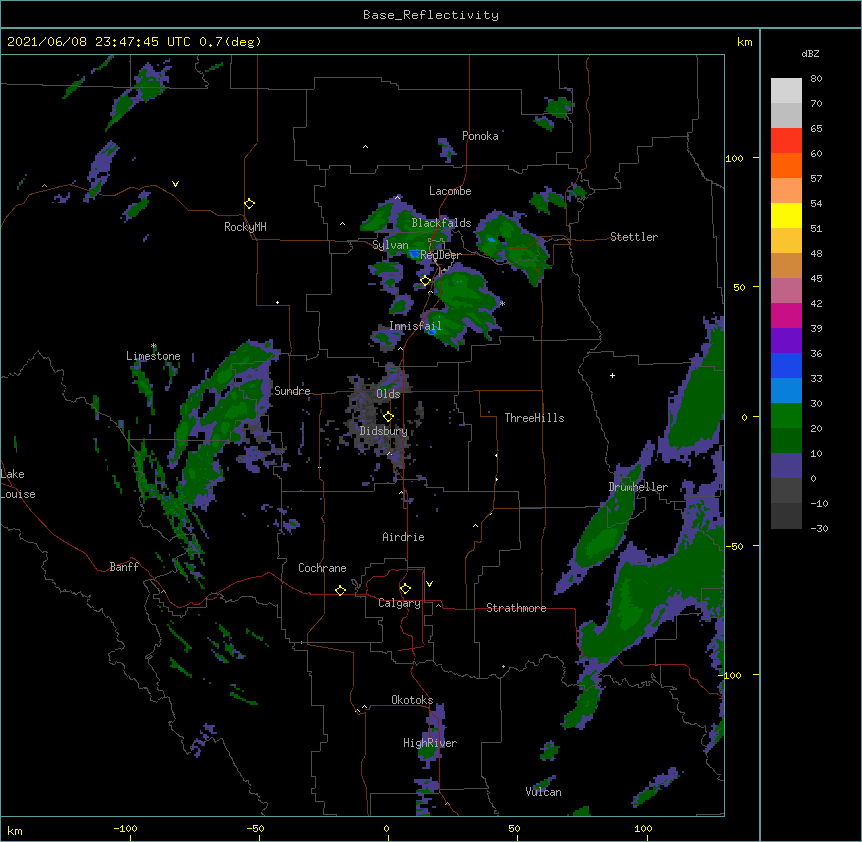Click the Drumheller town label
This screenshot has width=862, height=842.
[638, 487]
